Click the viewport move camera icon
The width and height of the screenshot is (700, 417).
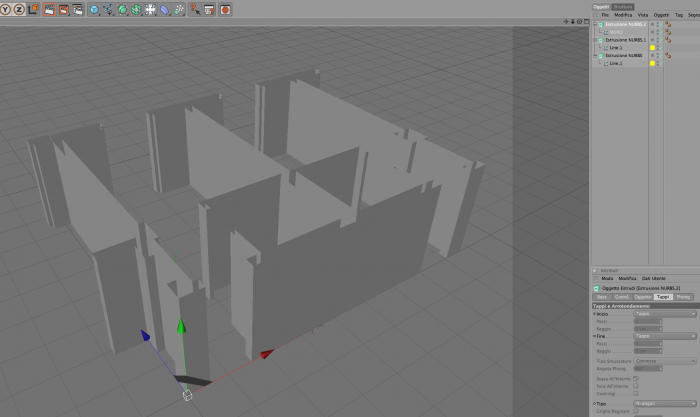coord(566,21)
